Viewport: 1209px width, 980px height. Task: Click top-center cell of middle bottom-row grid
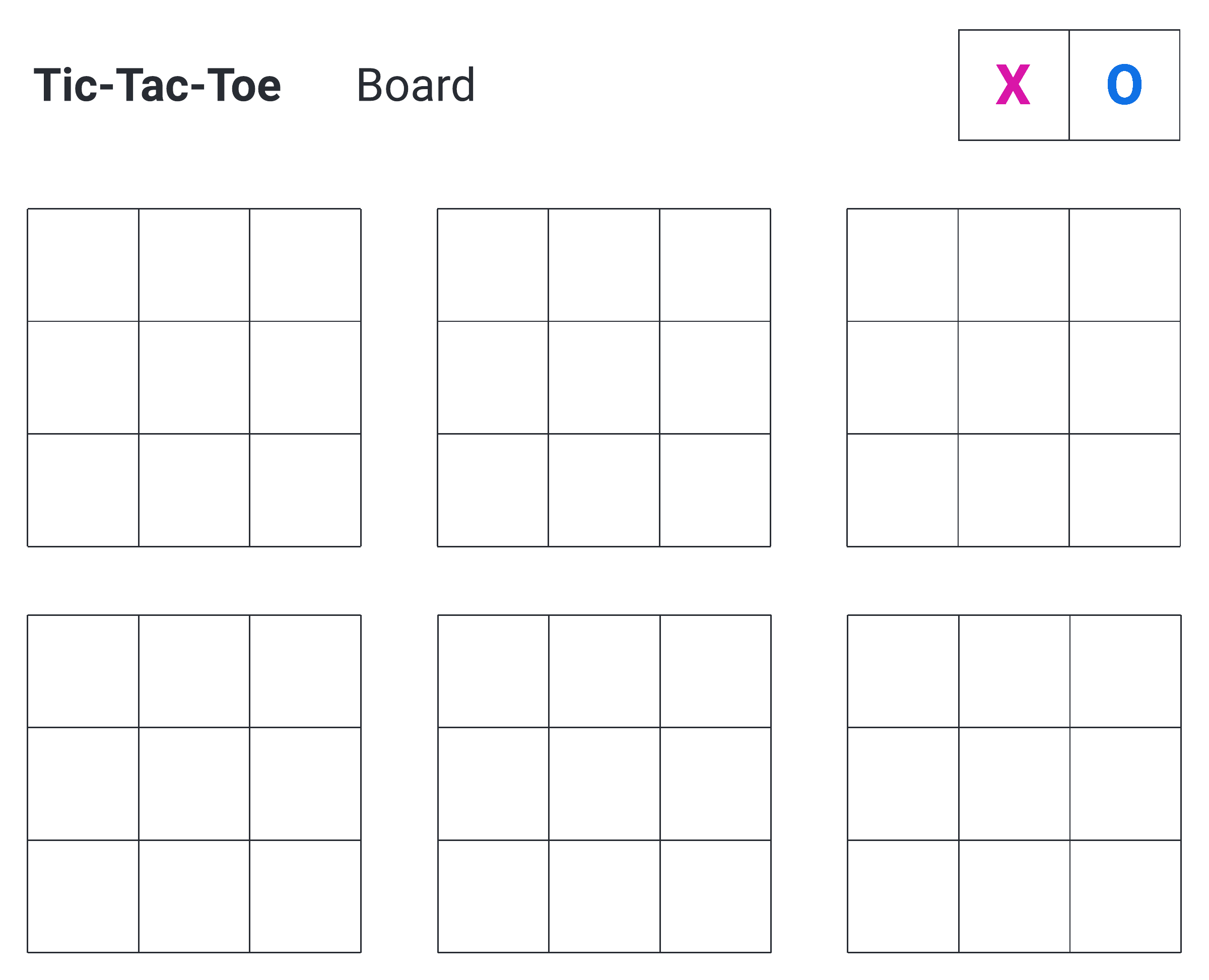(604, 671)
